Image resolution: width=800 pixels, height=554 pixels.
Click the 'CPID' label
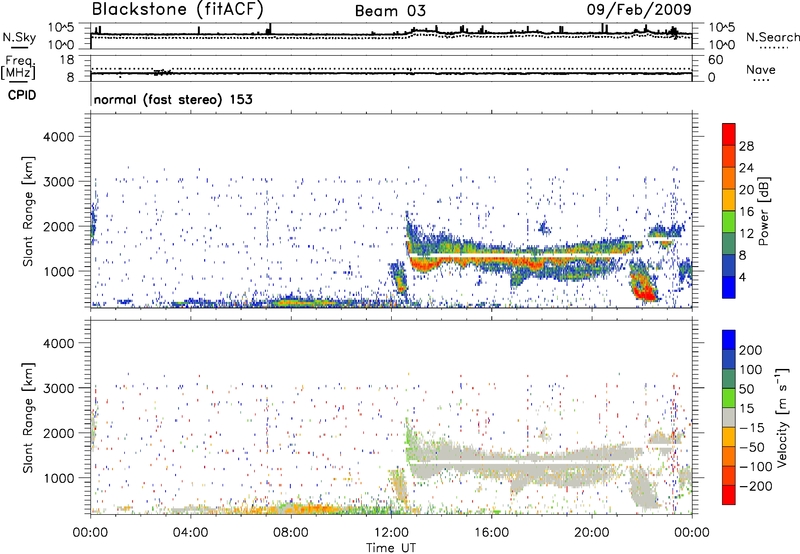22,95
